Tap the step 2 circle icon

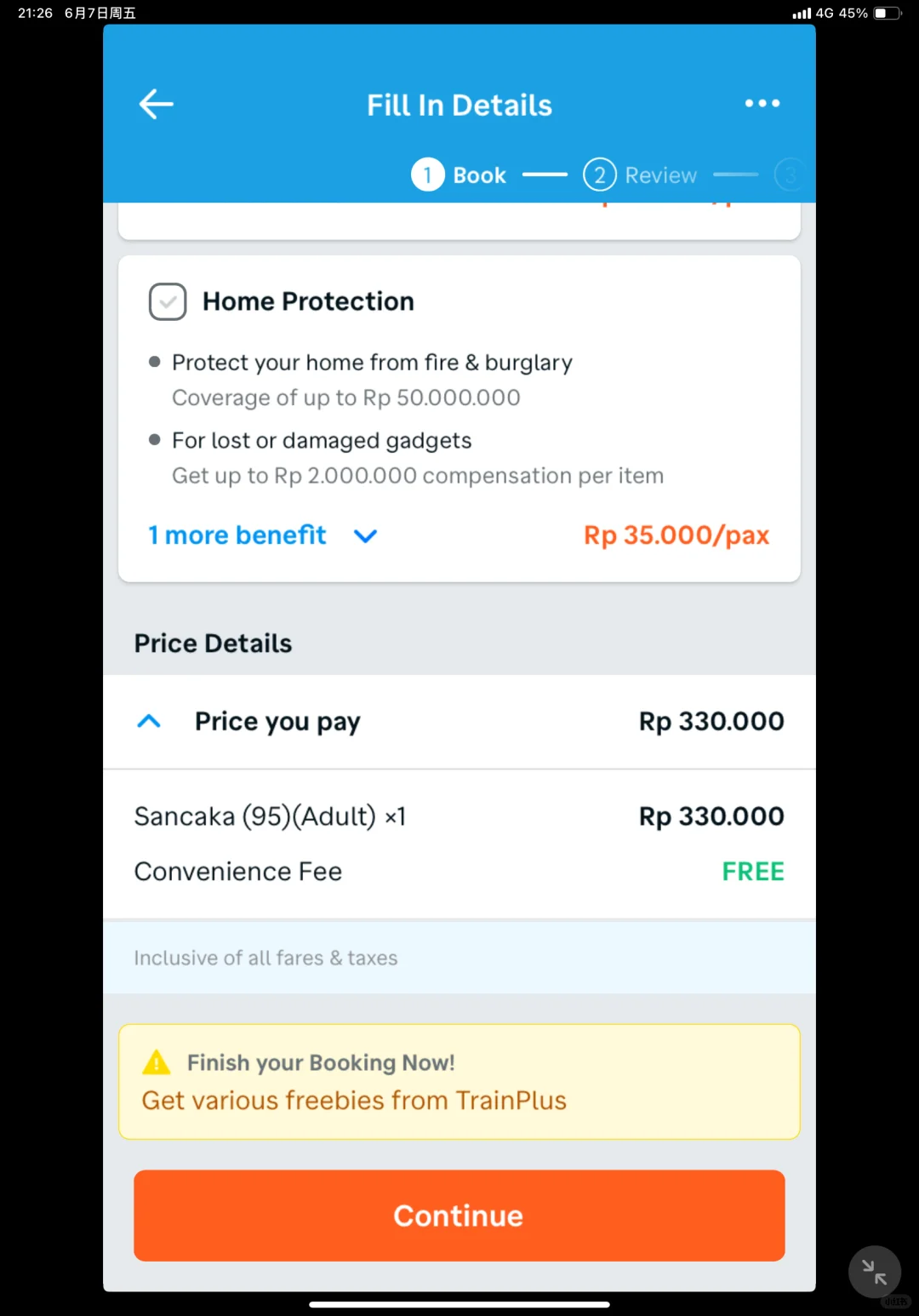600,175
